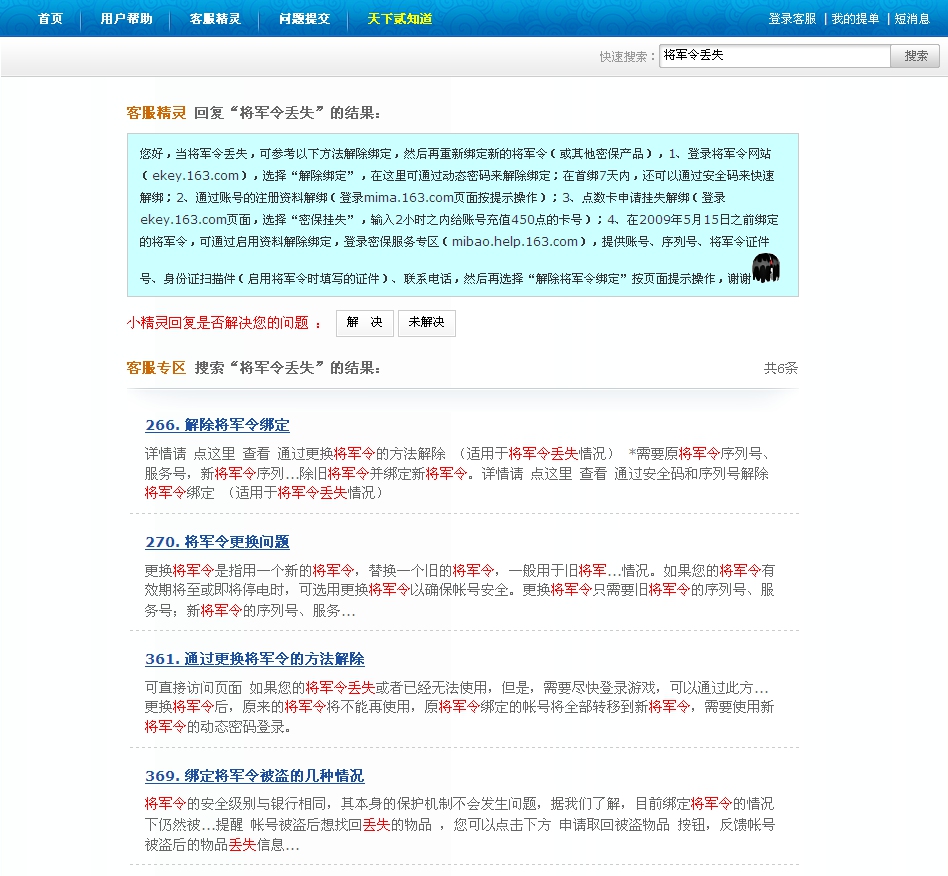Click the 共6条 result count text

coord(780,368)
